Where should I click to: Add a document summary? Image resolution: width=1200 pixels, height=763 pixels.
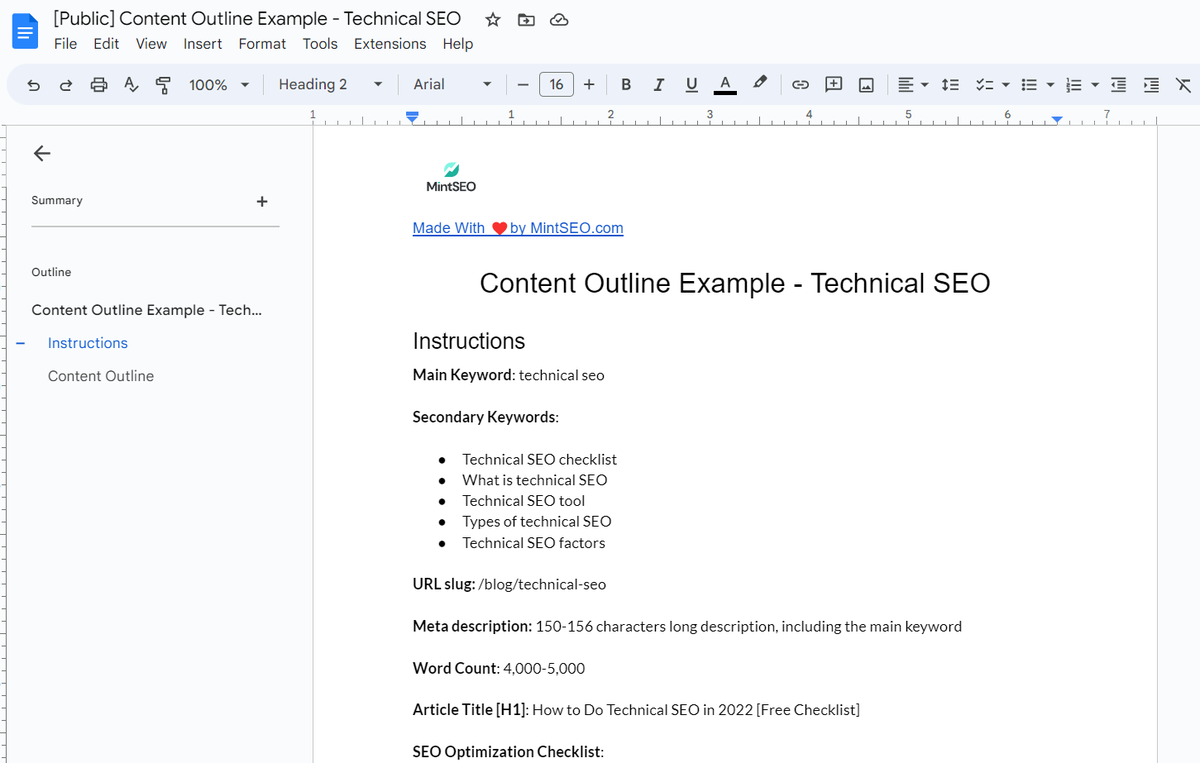coord(262,201)
